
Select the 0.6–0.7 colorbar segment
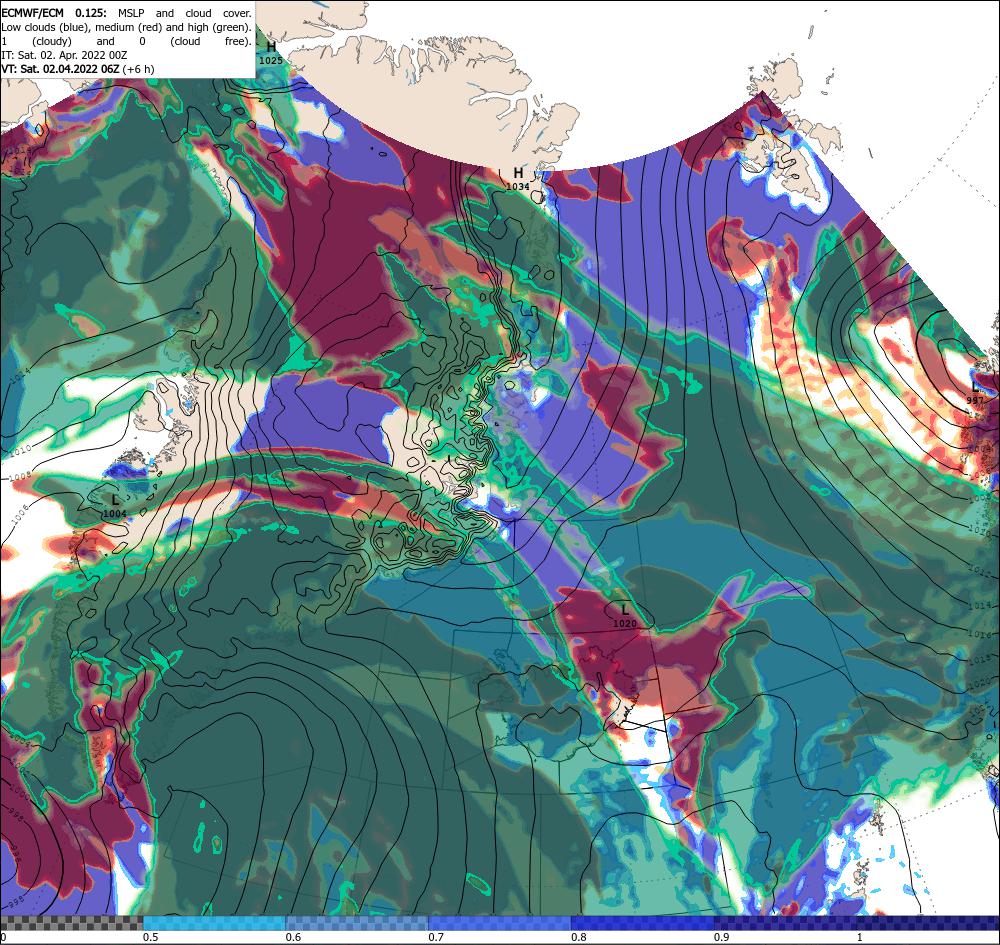(357, 923)
